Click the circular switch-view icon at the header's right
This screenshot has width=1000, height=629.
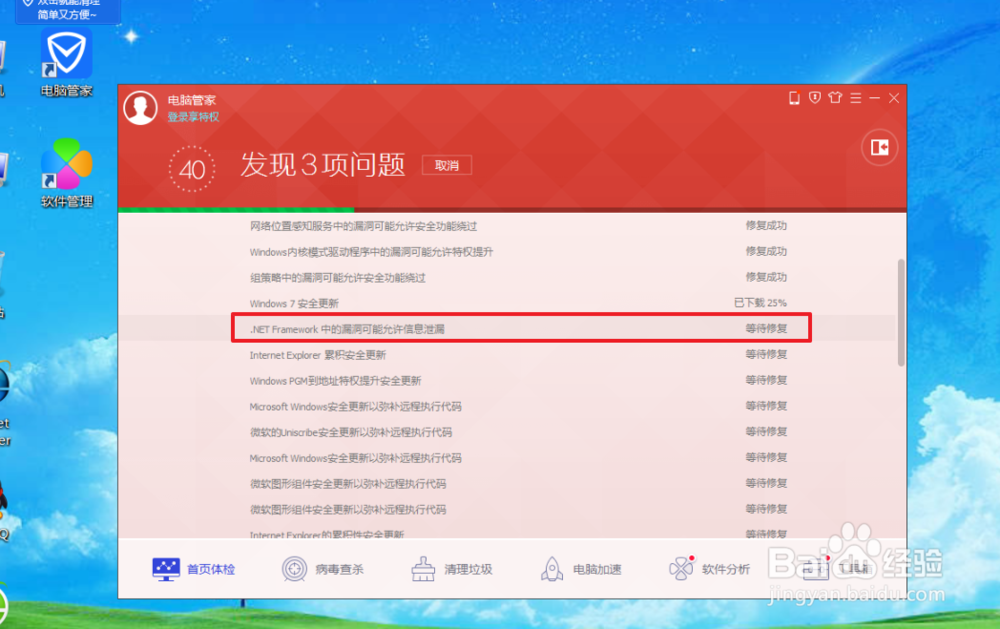pos(879,147)
